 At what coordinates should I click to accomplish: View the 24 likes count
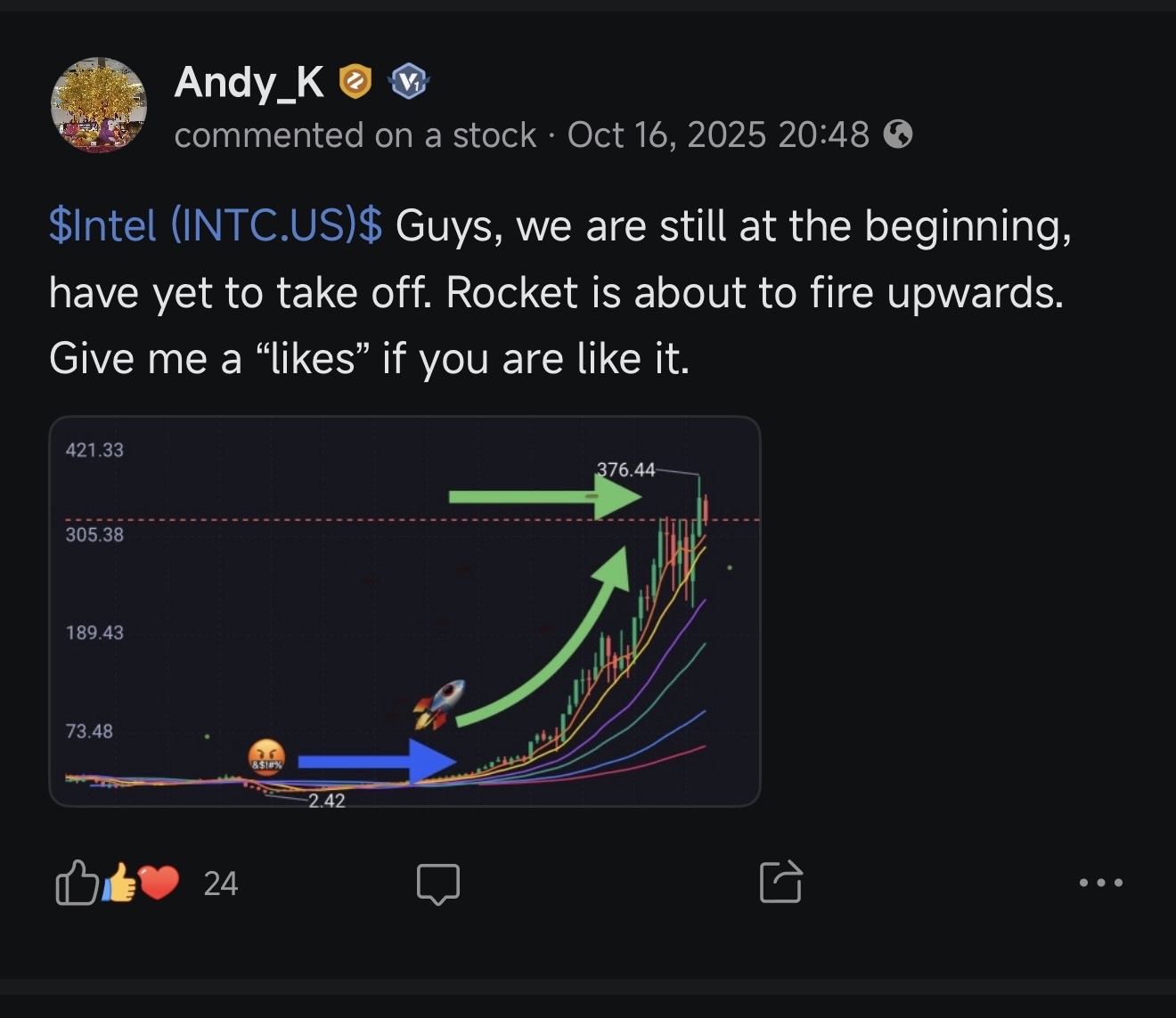(221, 884)
